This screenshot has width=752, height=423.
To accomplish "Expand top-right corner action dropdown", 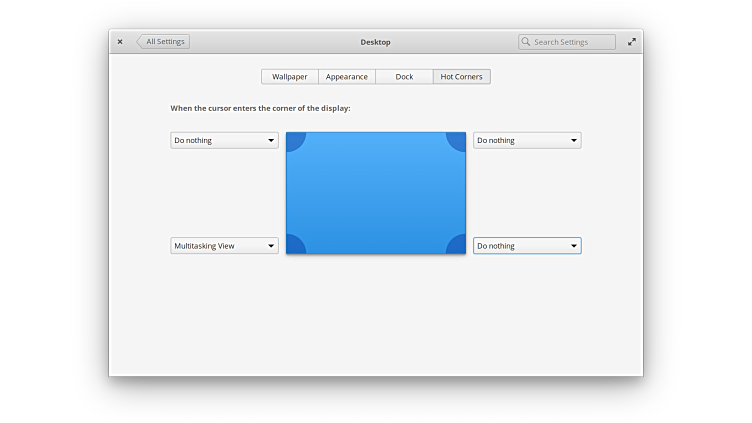I will pyautogui.click(x=527, y=141).
